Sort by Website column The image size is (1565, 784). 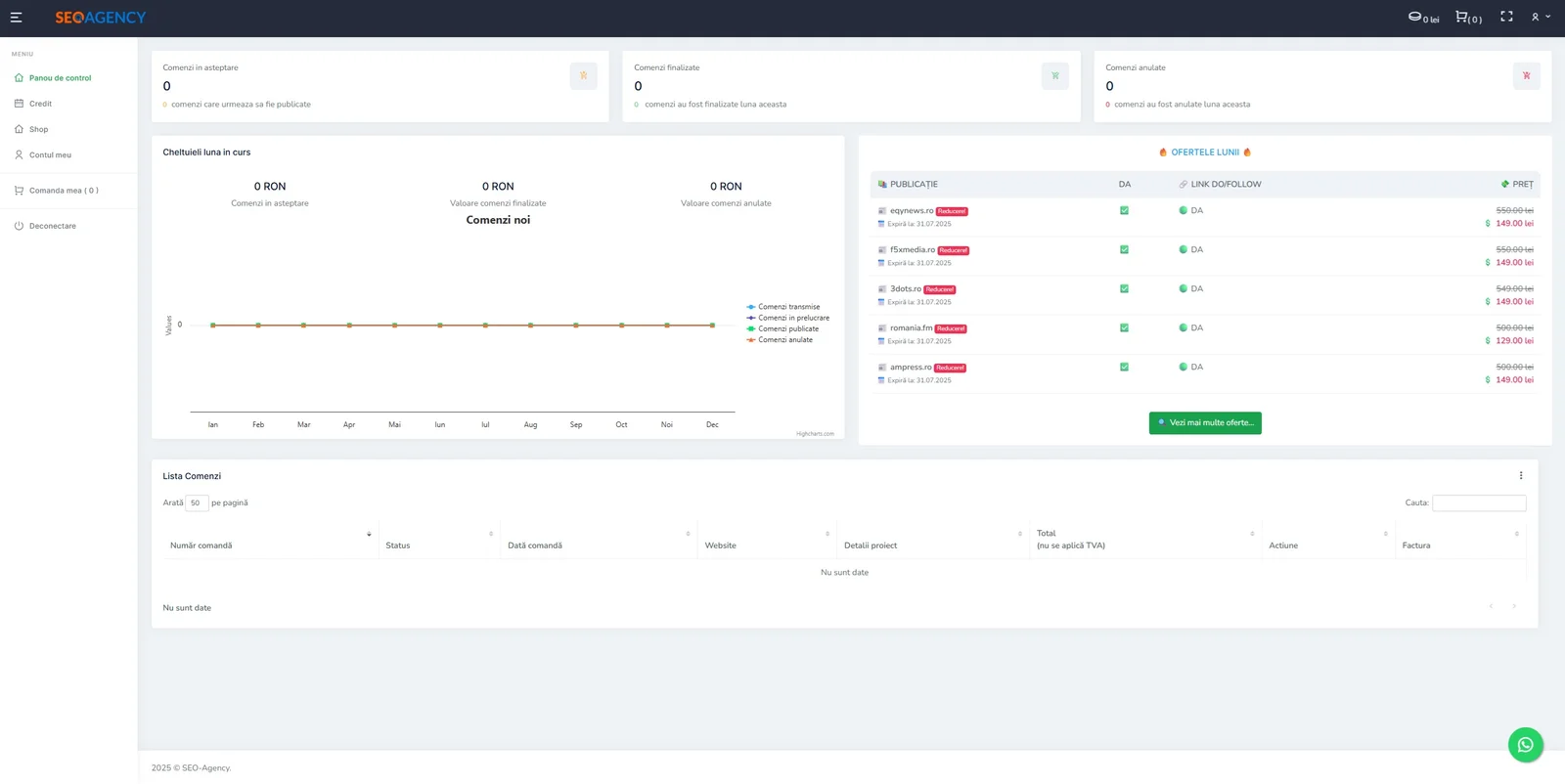(x=767, y=540)
